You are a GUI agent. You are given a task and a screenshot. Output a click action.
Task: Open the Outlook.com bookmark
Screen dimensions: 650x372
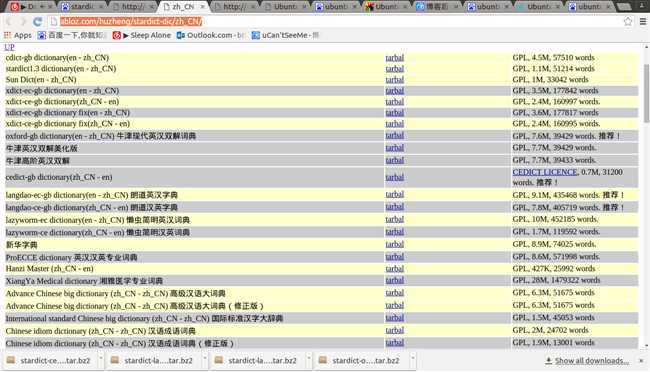(210, 35)
